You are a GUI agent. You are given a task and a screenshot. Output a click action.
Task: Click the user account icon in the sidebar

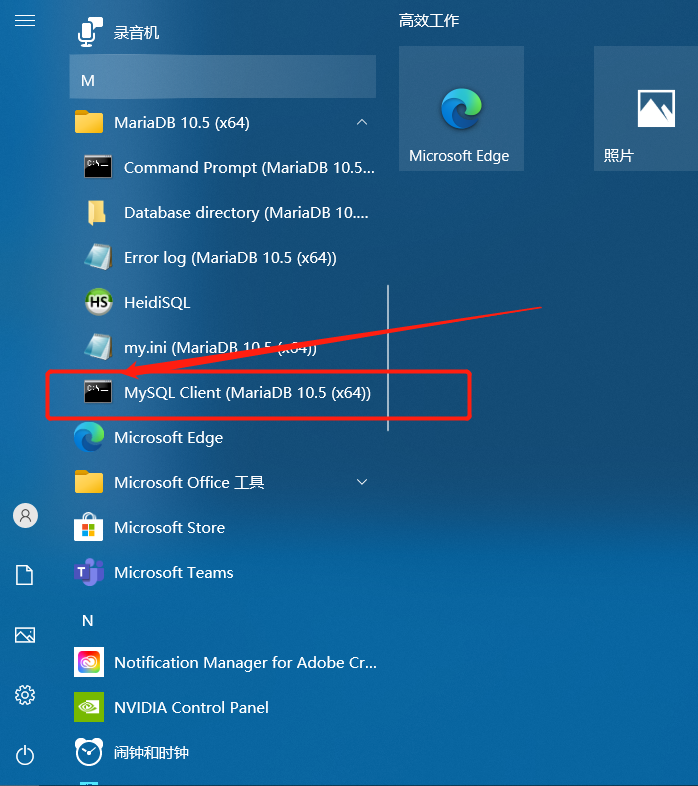25,516
